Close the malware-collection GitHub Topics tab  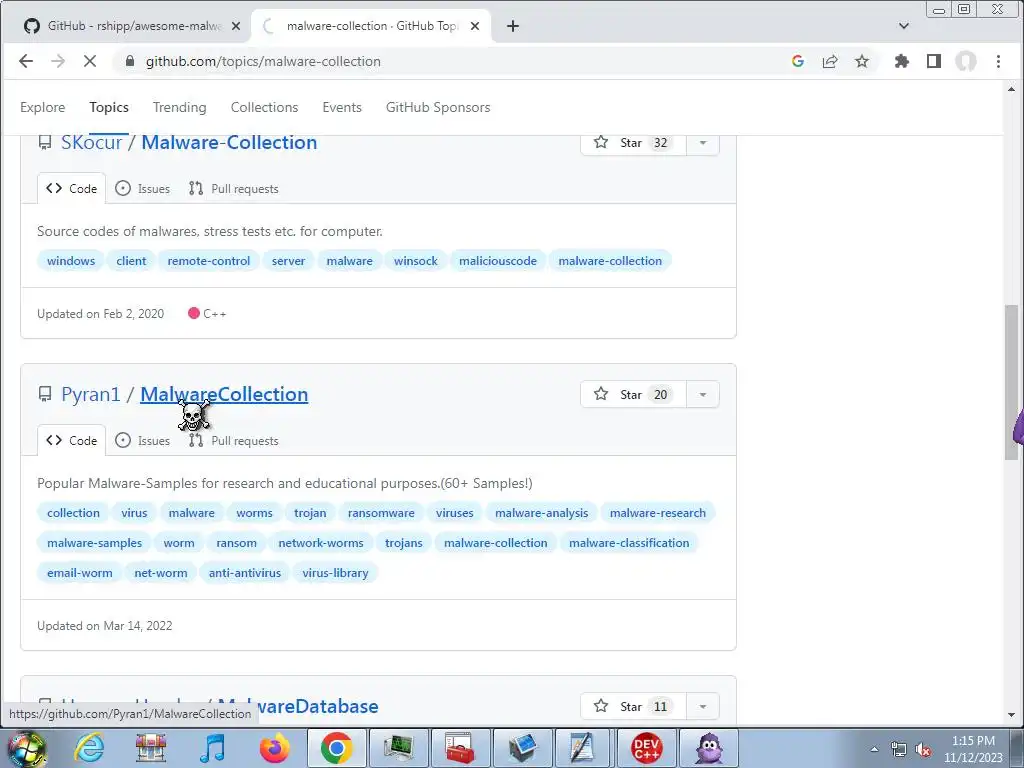coord(475,25)
